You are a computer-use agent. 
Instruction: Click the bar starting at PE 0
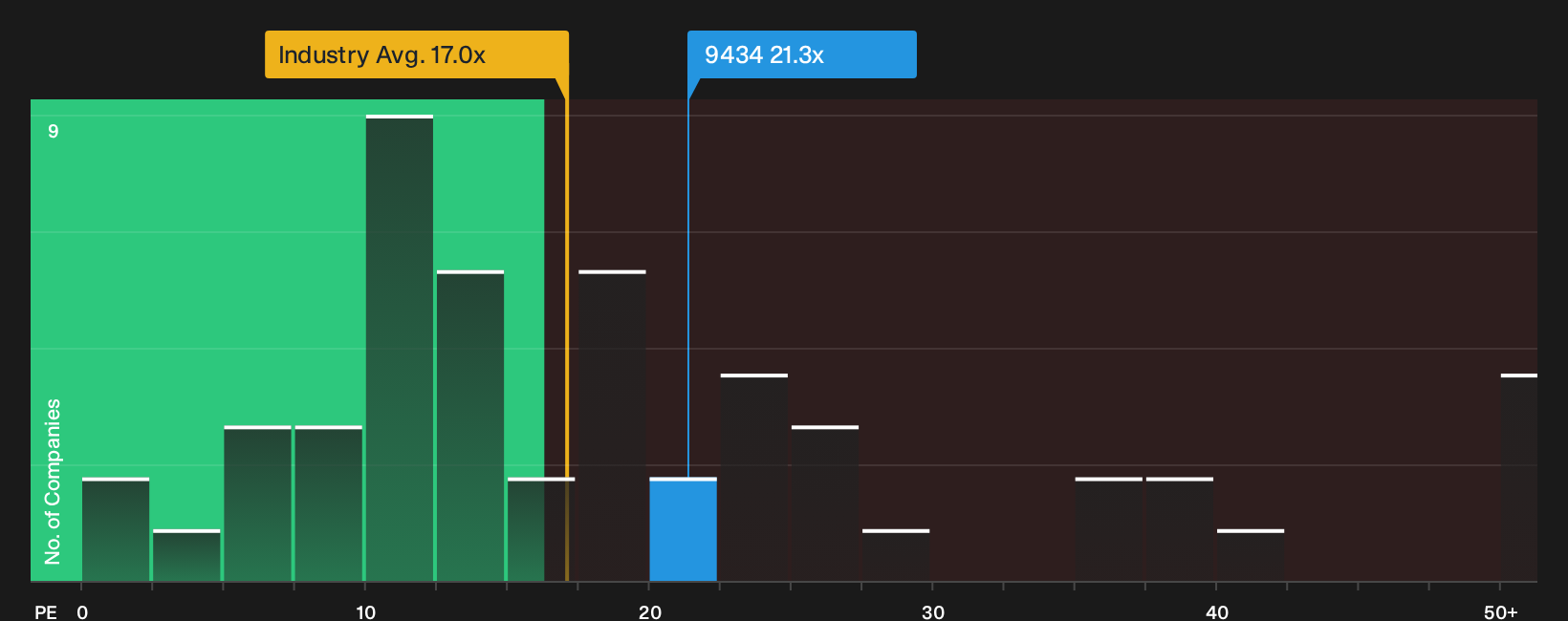point(116,529)
